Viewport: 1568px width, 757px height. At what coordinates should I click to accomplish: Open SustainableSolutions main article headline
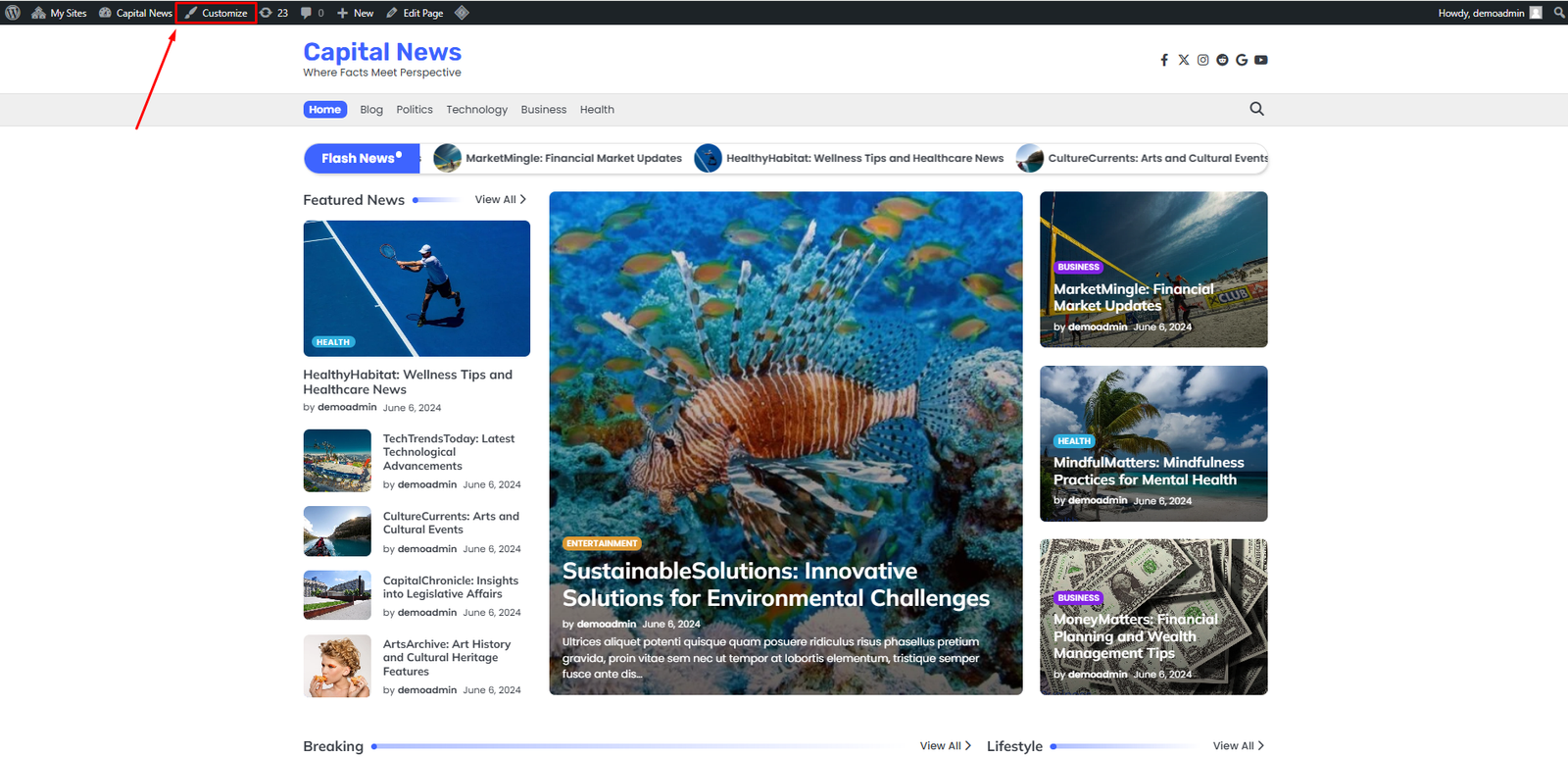tap(776, 584)
